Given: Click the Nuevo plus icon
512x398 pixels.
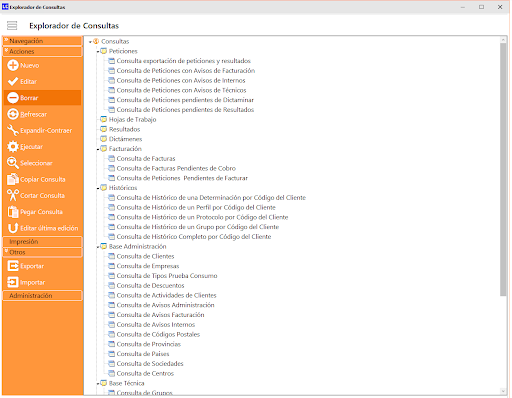Looking at the screenshot, I should [x=13, y=65].
